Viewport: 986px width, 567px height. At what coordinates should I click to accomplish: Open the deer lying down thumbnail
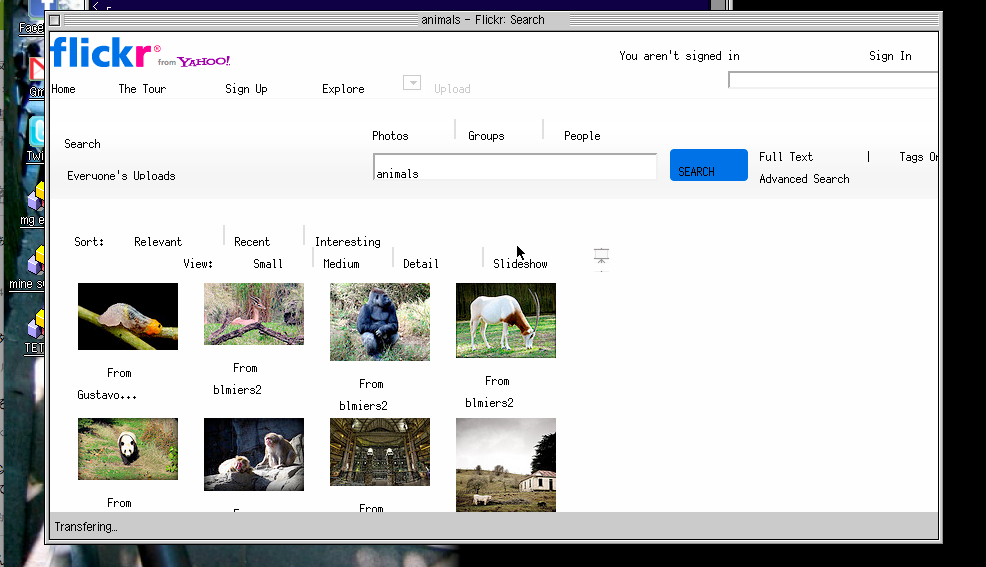click(x=253, y=314)
